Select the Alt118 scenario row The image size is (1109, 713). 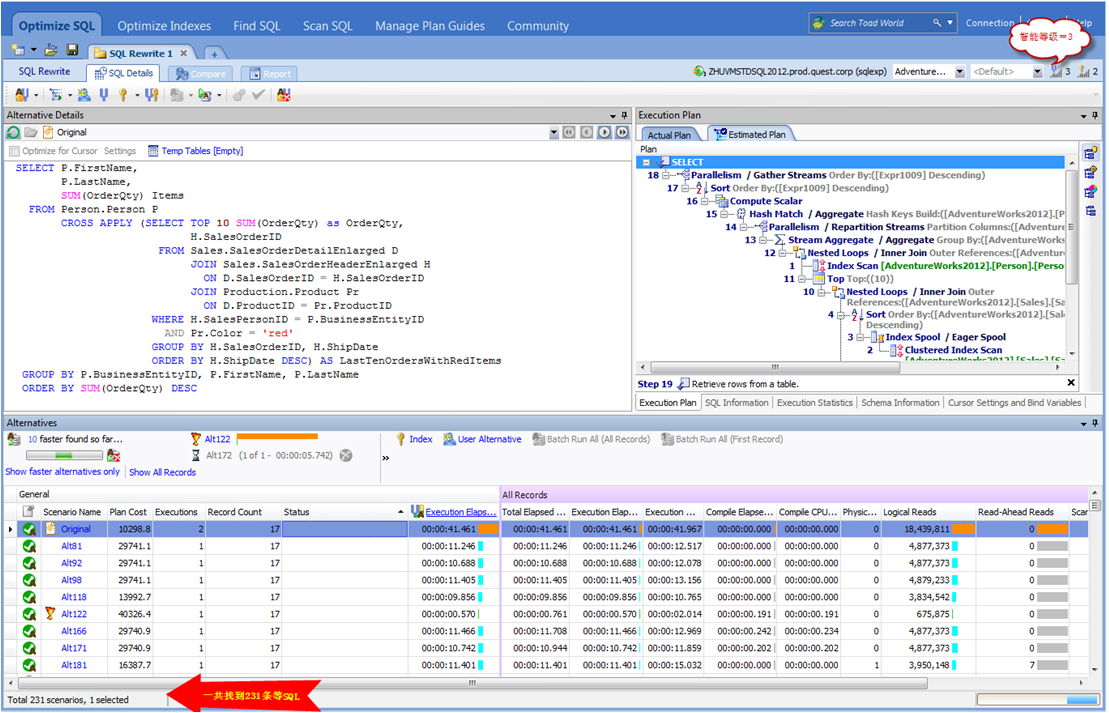pyautogui.click(x=546, y=597)
